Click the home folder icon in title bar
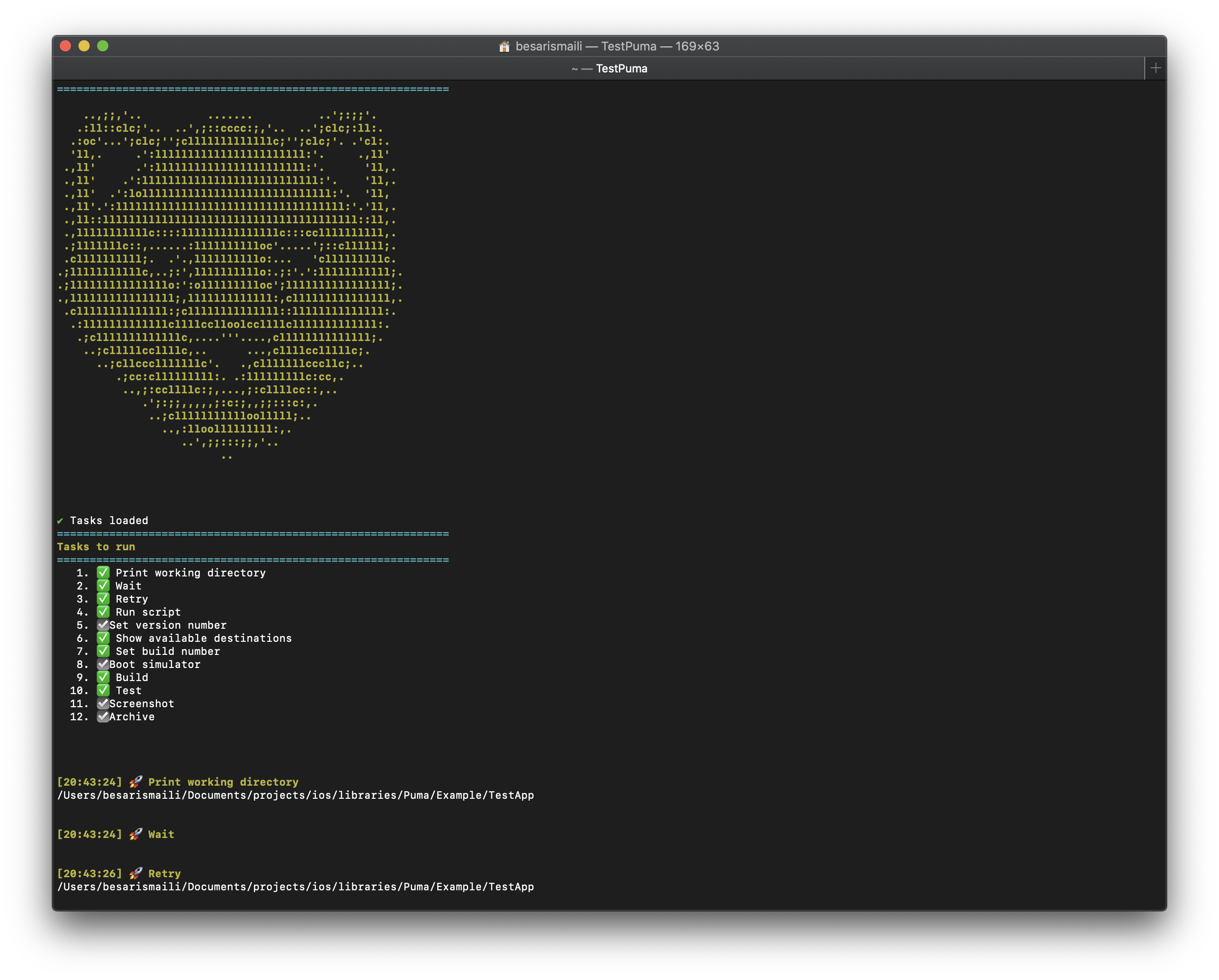 [x=504, y=46]
